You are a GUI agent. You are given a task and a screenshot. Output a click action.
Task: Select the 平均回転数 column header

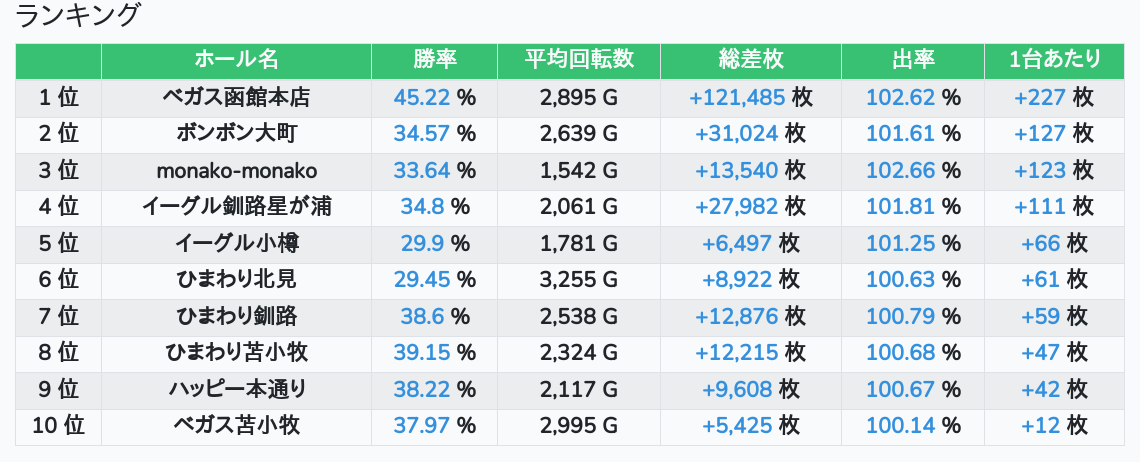[x=579, y=60]
